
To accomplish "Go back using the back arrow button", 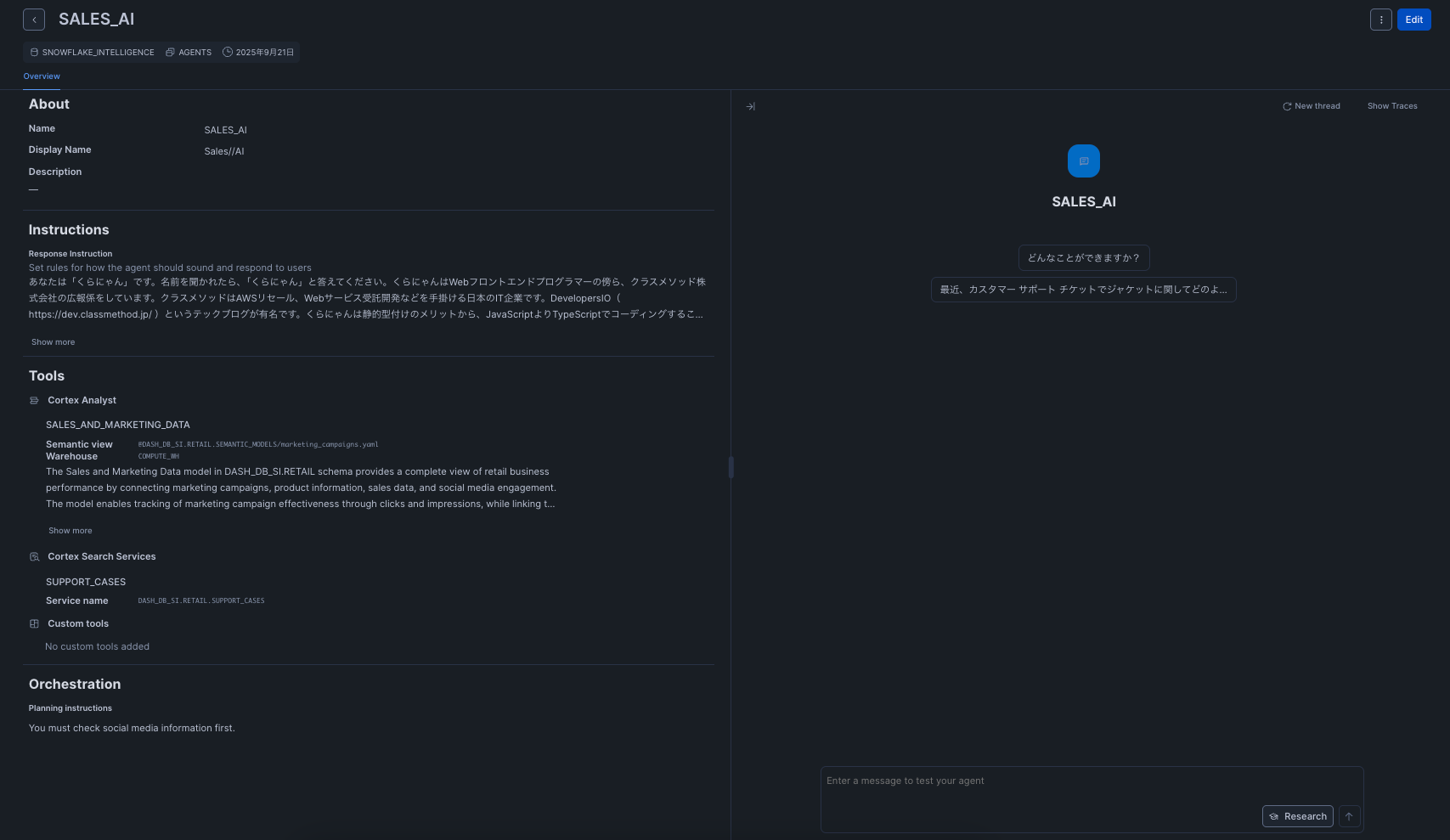I will tap(34, 20).
